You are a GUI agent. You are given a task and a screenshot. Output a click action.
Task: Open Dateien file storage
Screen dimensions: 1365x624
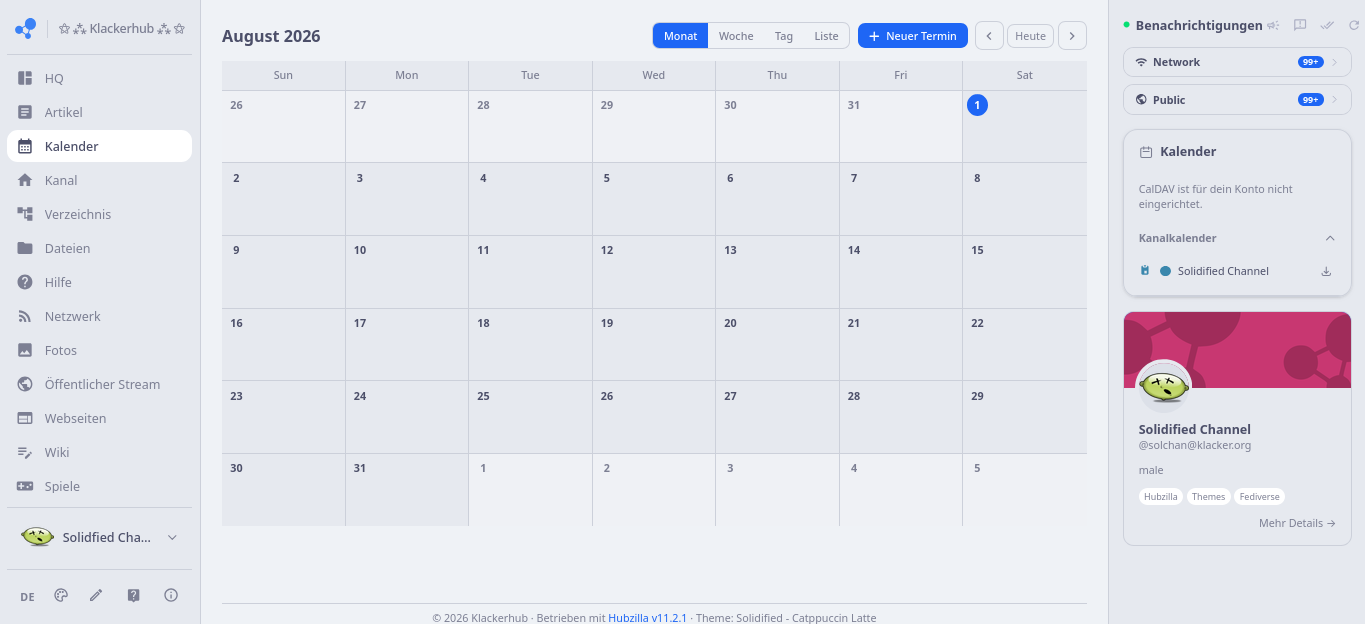(99, 248)
